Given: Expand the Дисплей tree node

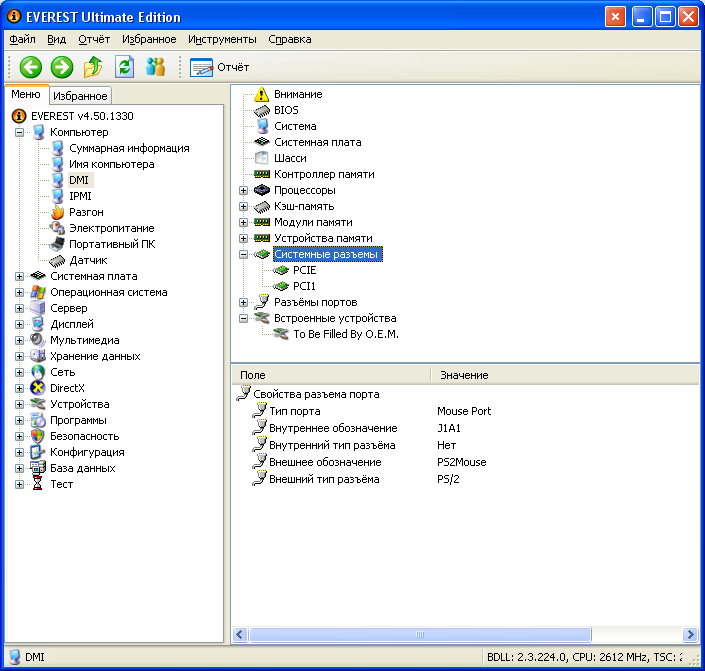Looking at the screenshot, I should pyautogui.click(x=19, y=324).
